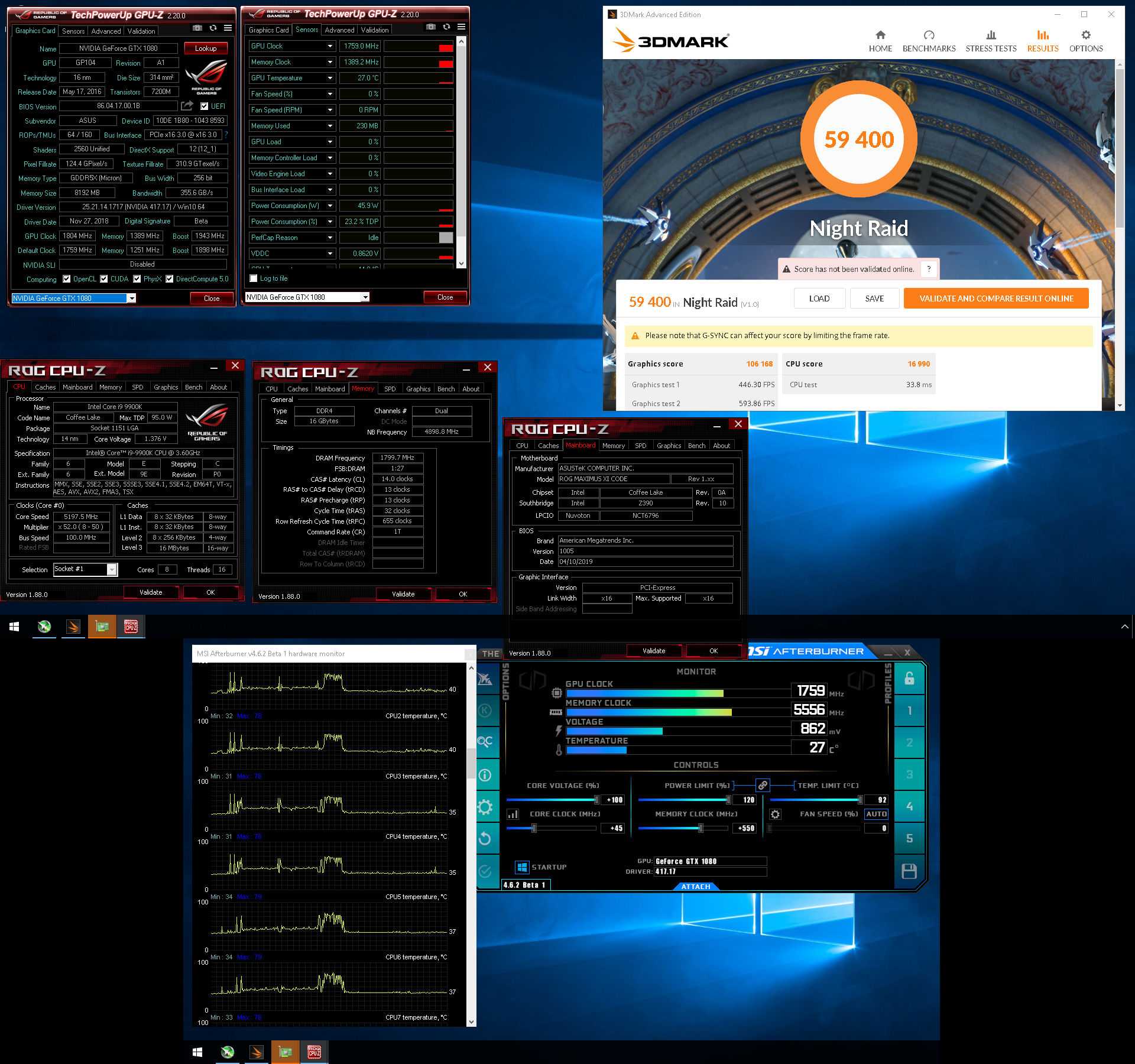Click Core Voltage slider handle

[x=596, y=800]
